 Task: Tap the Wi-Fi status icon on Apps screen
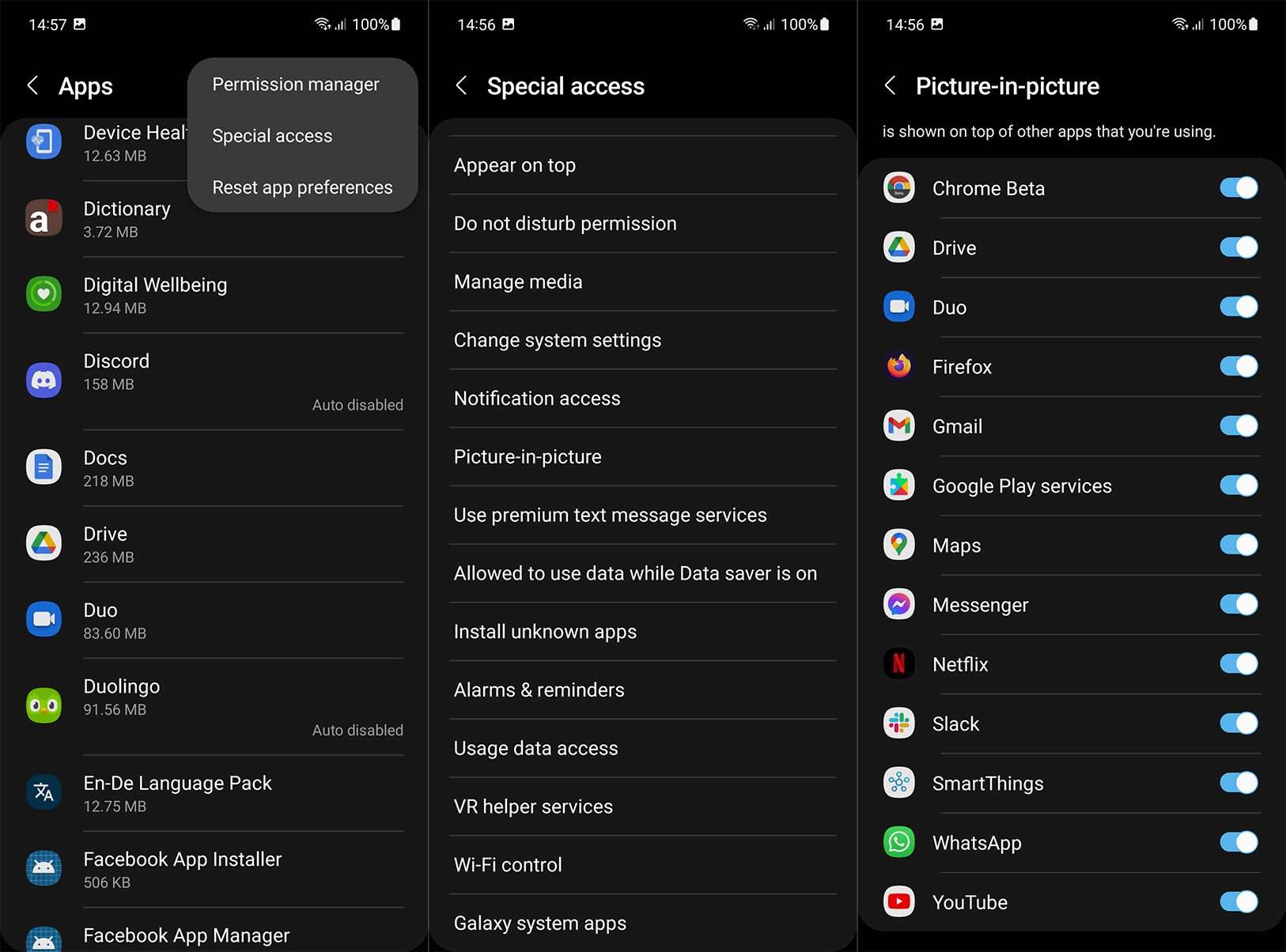pyautogui.click(x=323, y=25)
